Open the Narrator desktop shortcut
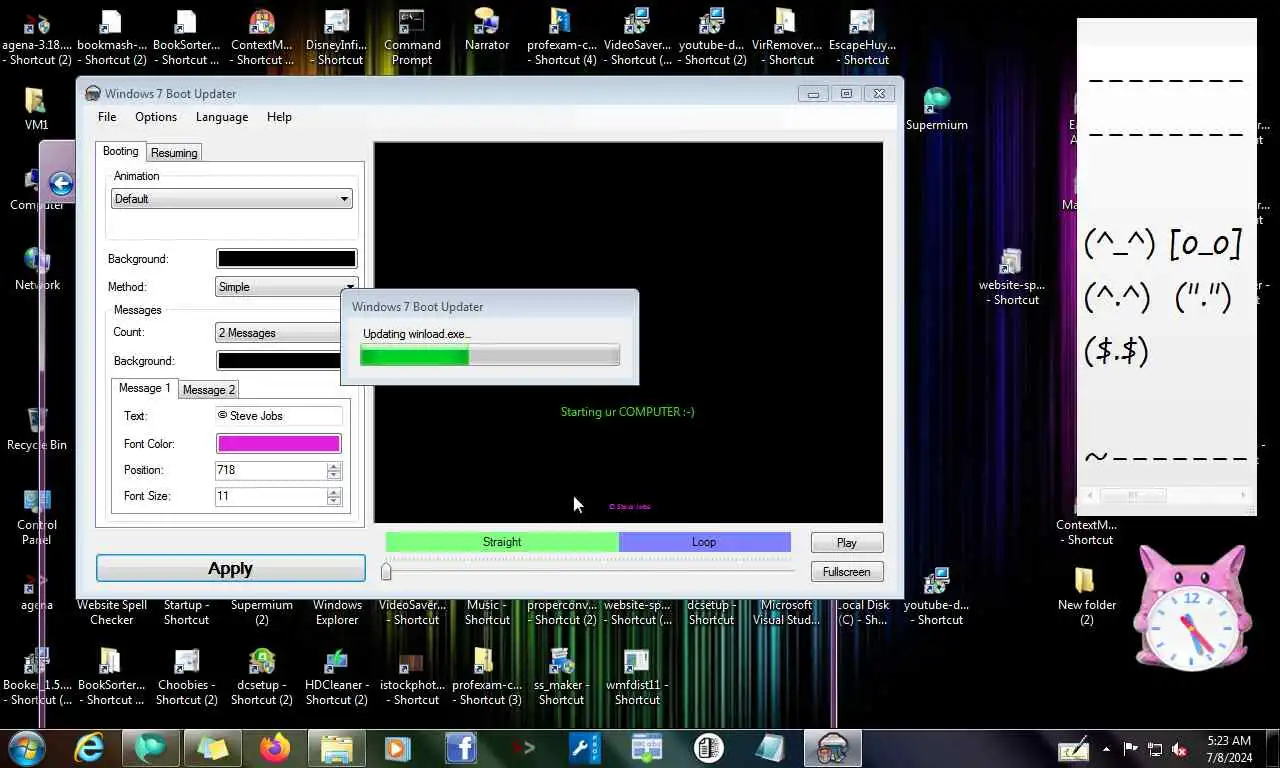The image size is (1280, 768). tap(487, 30)
